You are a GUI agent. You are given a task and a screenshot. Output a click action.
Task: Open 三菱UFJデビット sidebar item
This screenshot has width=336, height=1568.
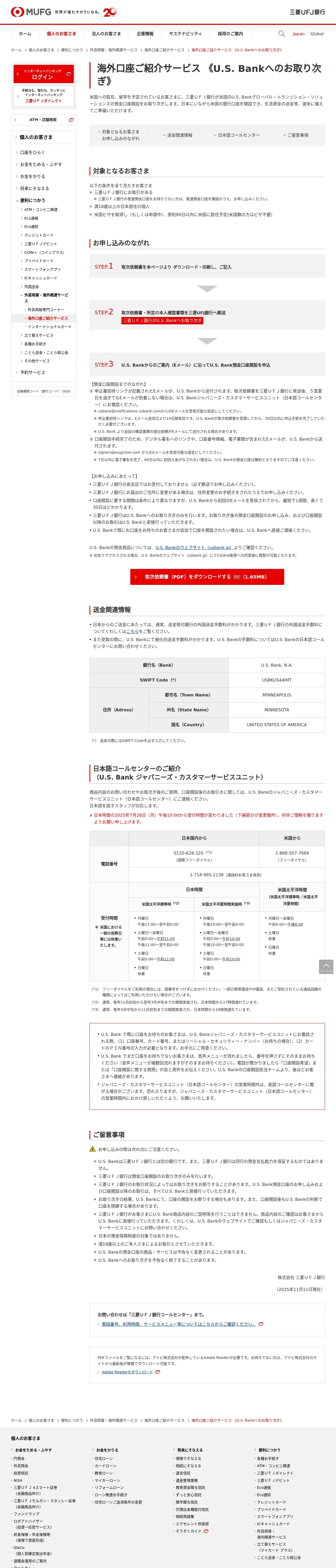pyautogui.click(x=40, y=244)
